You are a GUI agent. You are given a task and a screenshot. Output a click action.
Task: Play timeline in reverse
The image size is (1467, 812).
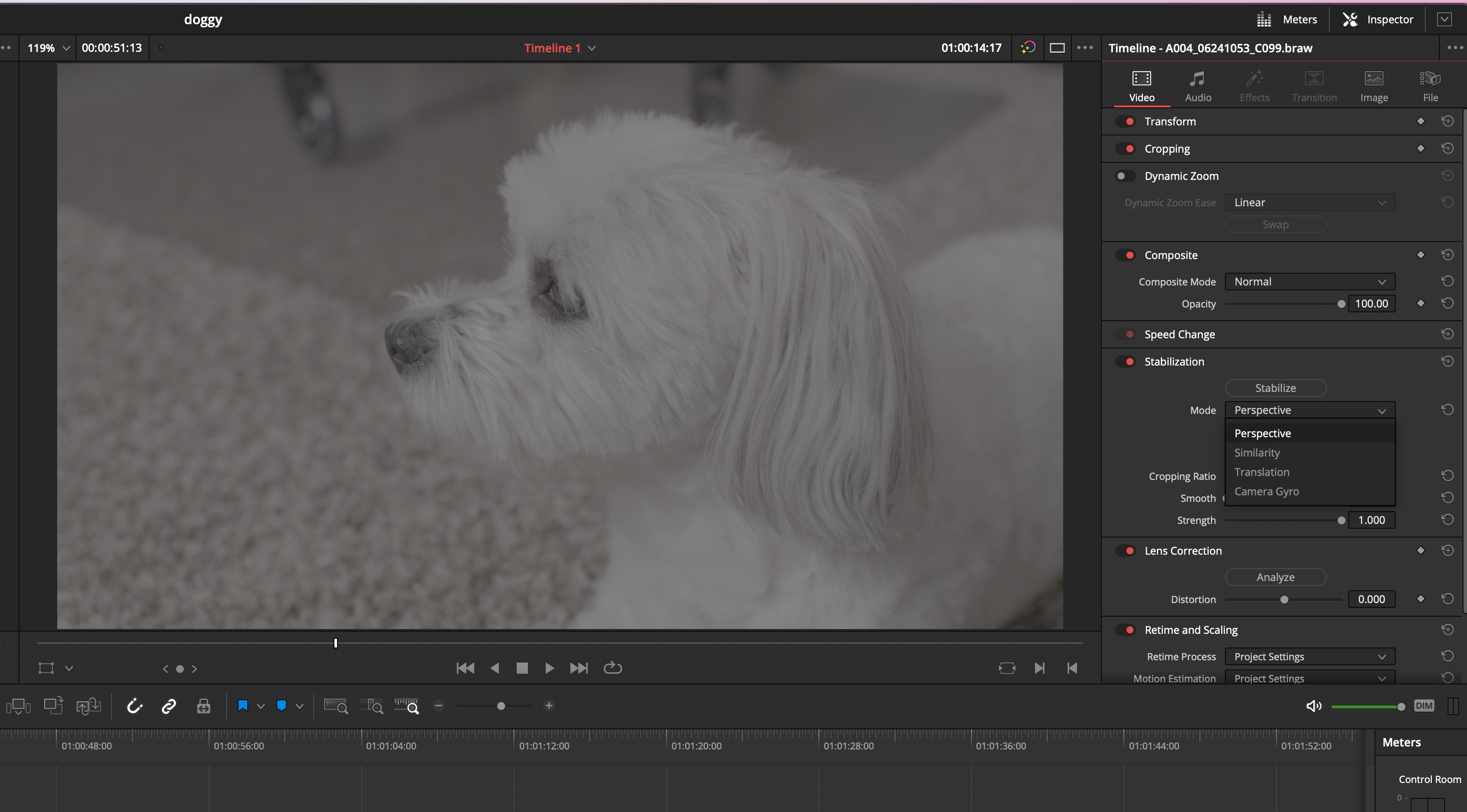point(494,668)
